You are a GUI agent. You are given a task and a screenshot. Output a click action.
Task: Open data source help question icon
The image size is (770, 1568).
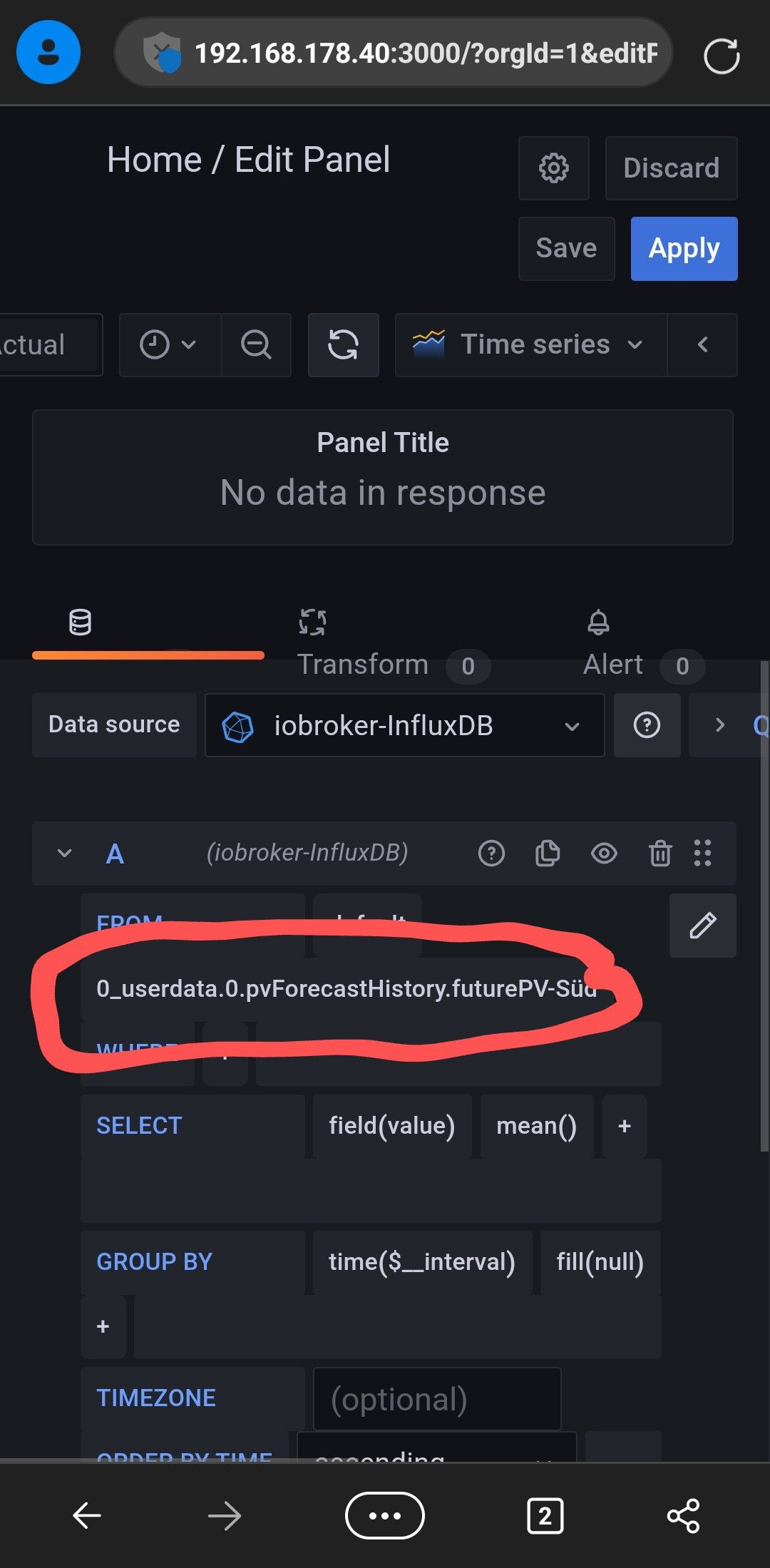647,726
